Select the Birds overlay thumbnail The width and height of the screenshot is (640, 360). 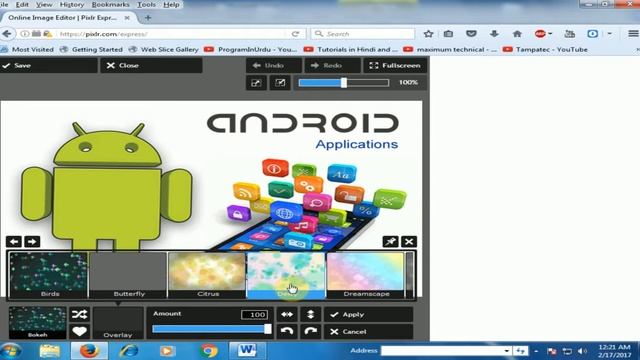coord(49,275)
